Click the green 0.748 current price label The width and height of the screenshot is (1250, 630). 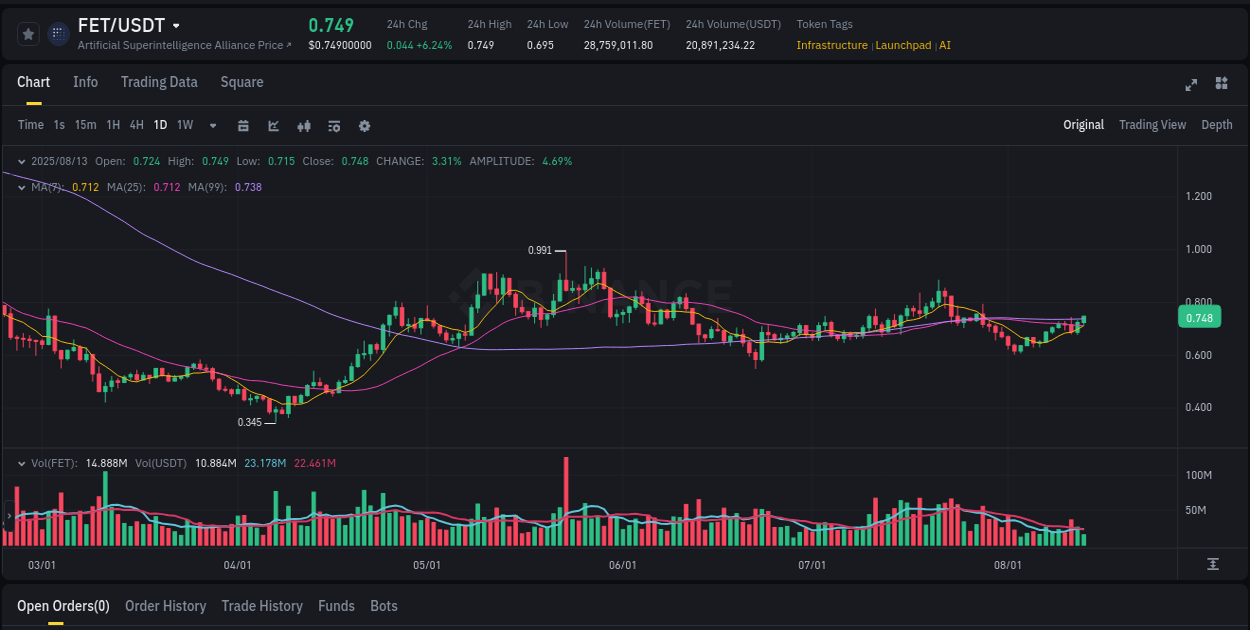[x=1199, y=317]
